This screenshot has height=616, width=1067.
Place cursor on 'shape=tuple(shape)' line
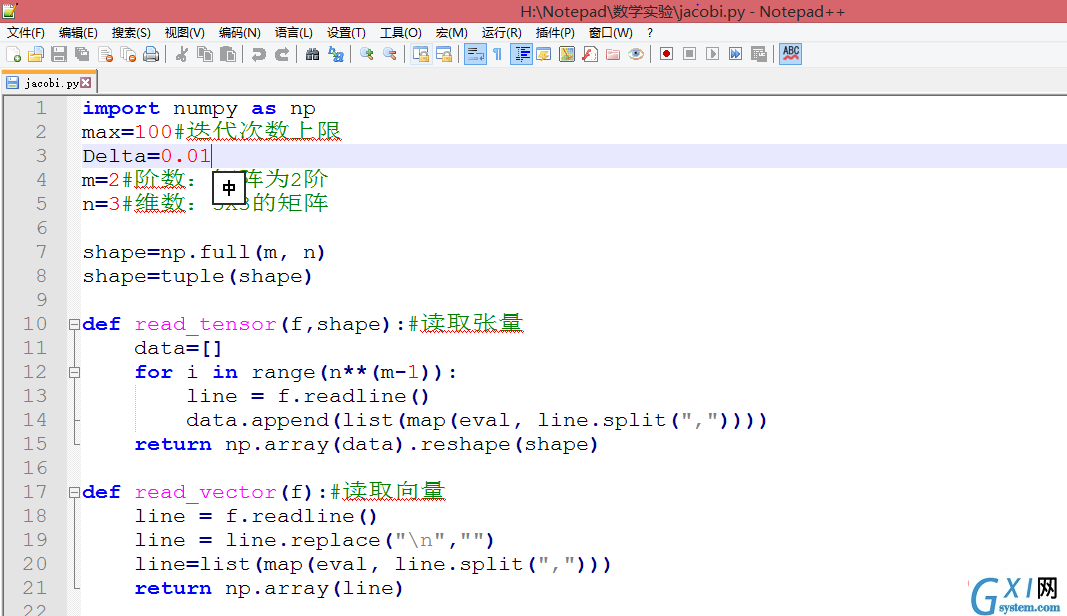tap(197, 276)
